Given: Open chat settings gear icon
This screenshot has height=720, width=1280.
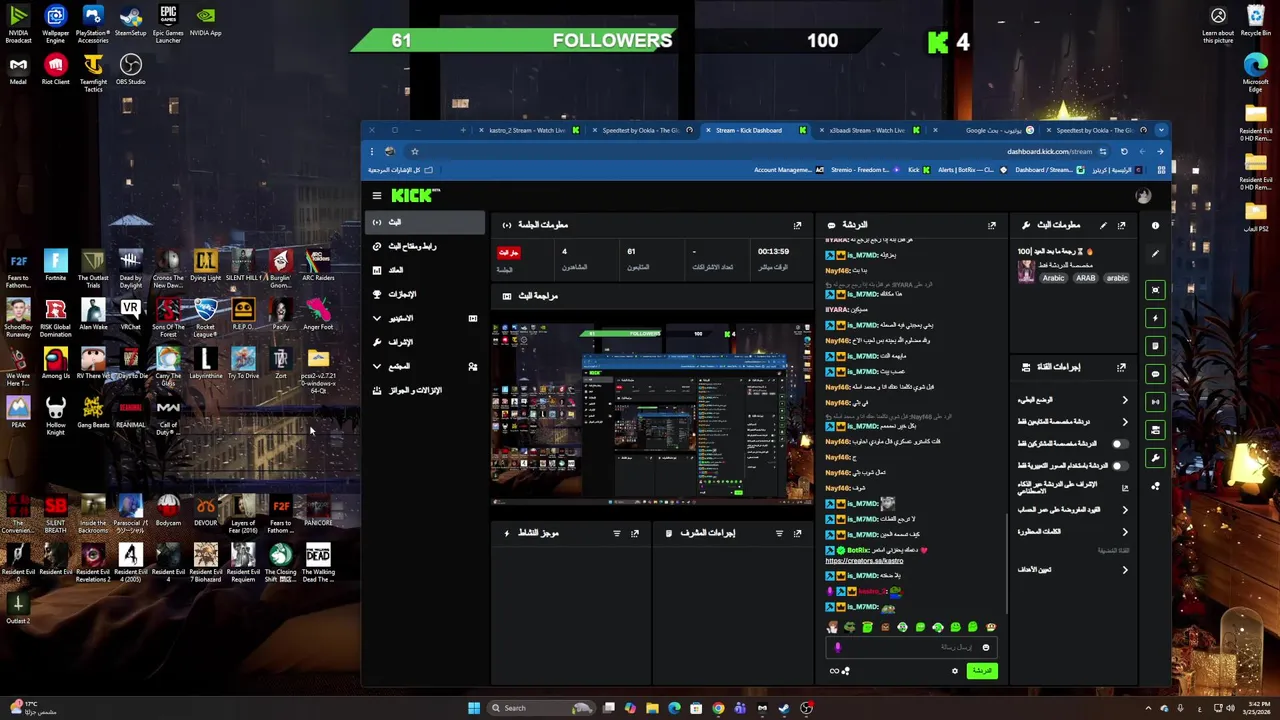Looking at the screenshot, I should point(954,671).
